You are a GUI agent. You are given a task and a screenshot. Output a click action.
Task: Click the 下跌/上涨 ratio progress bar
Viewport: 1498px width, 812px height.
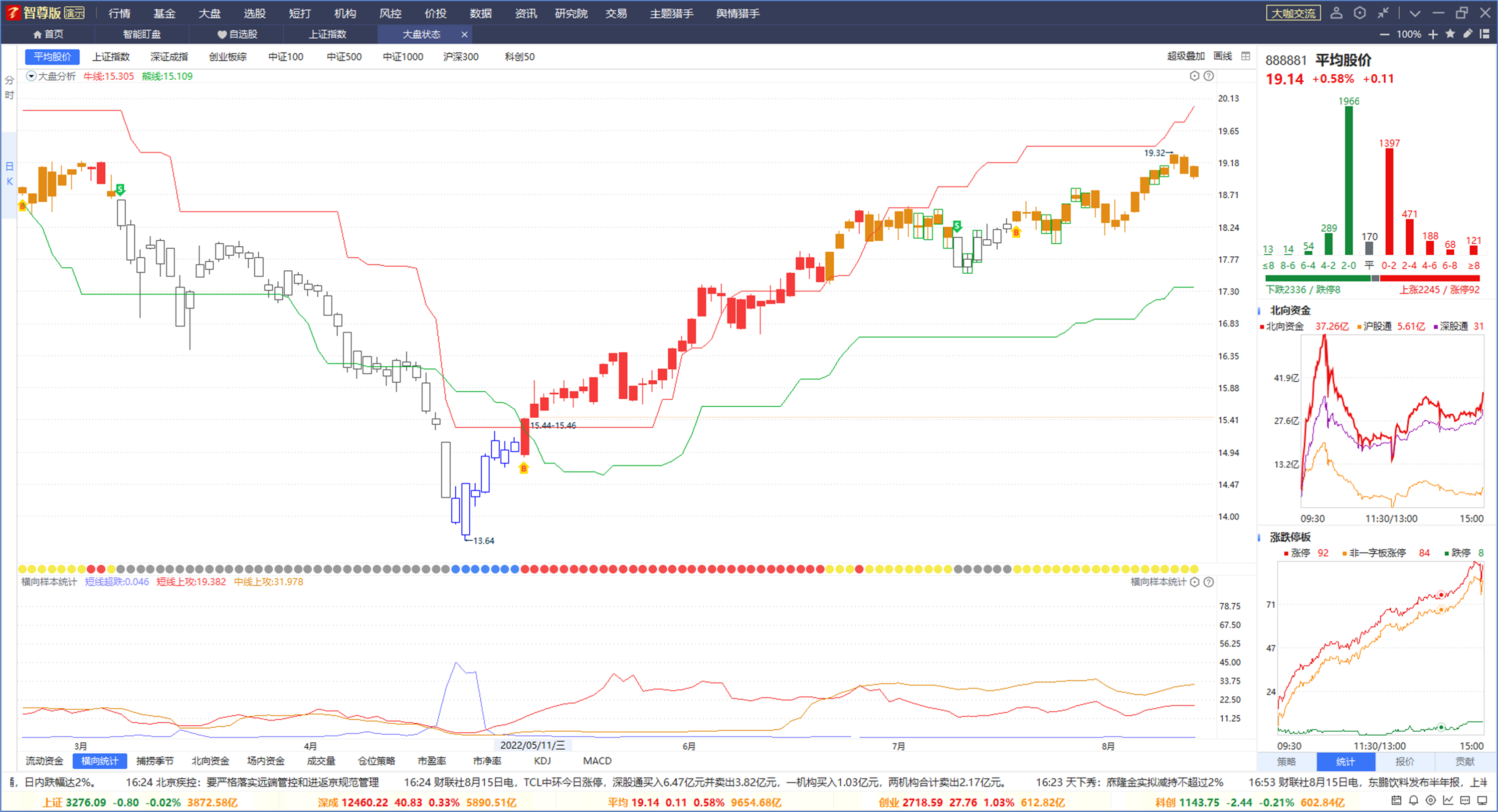[1372, 279]
